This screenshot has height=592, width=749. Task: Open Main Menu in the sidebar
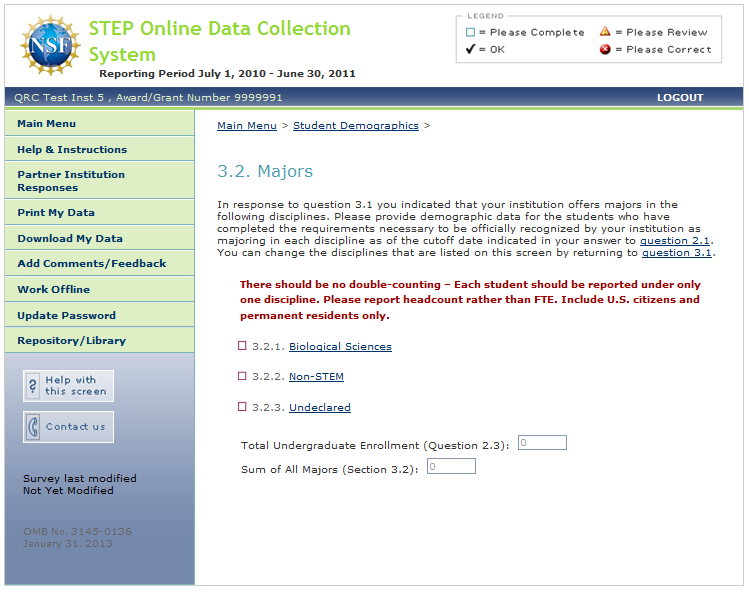click(x=47, y=124)
